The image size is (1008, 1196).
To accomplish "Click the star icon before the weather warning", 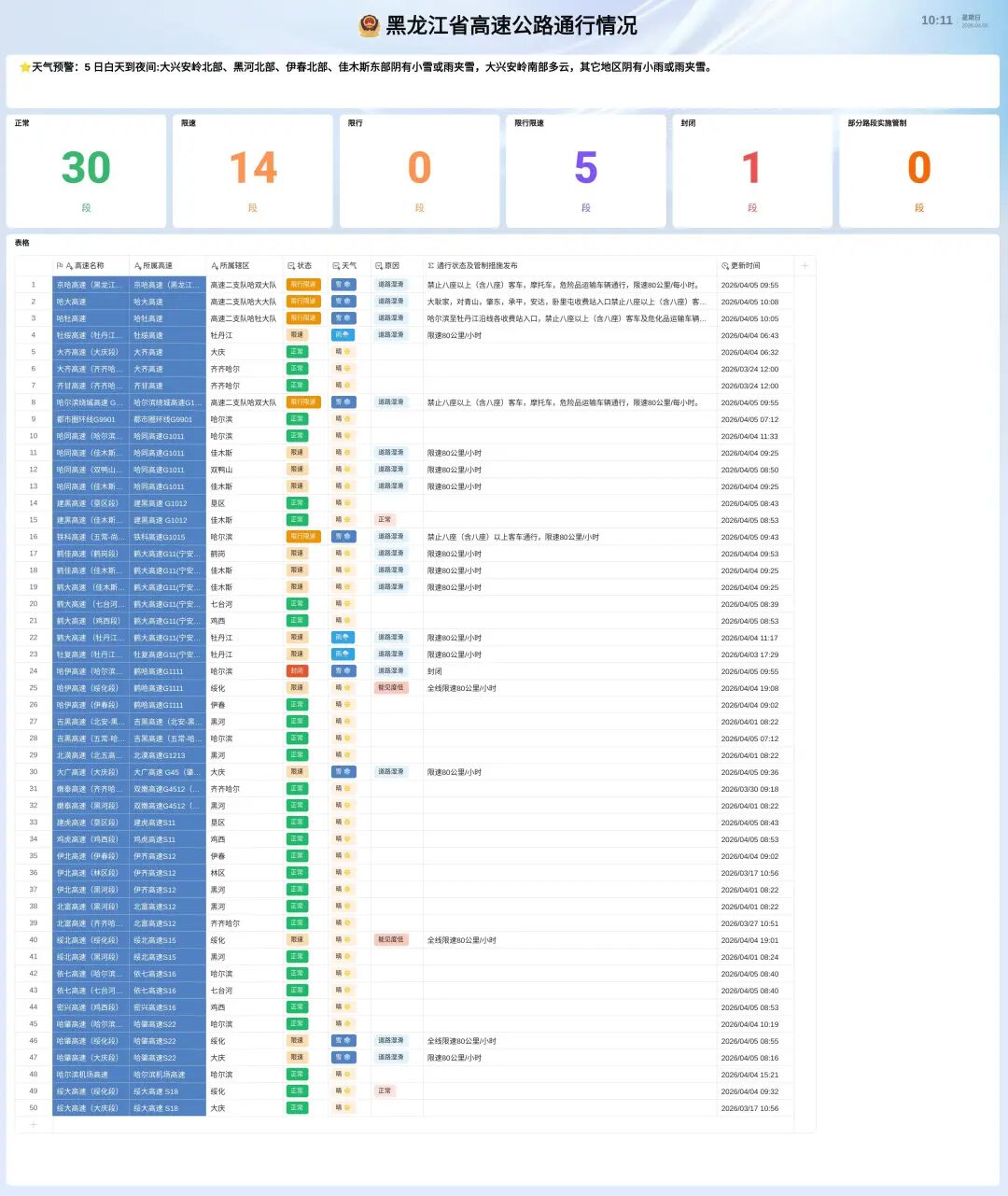I will [x=25, y=67].
